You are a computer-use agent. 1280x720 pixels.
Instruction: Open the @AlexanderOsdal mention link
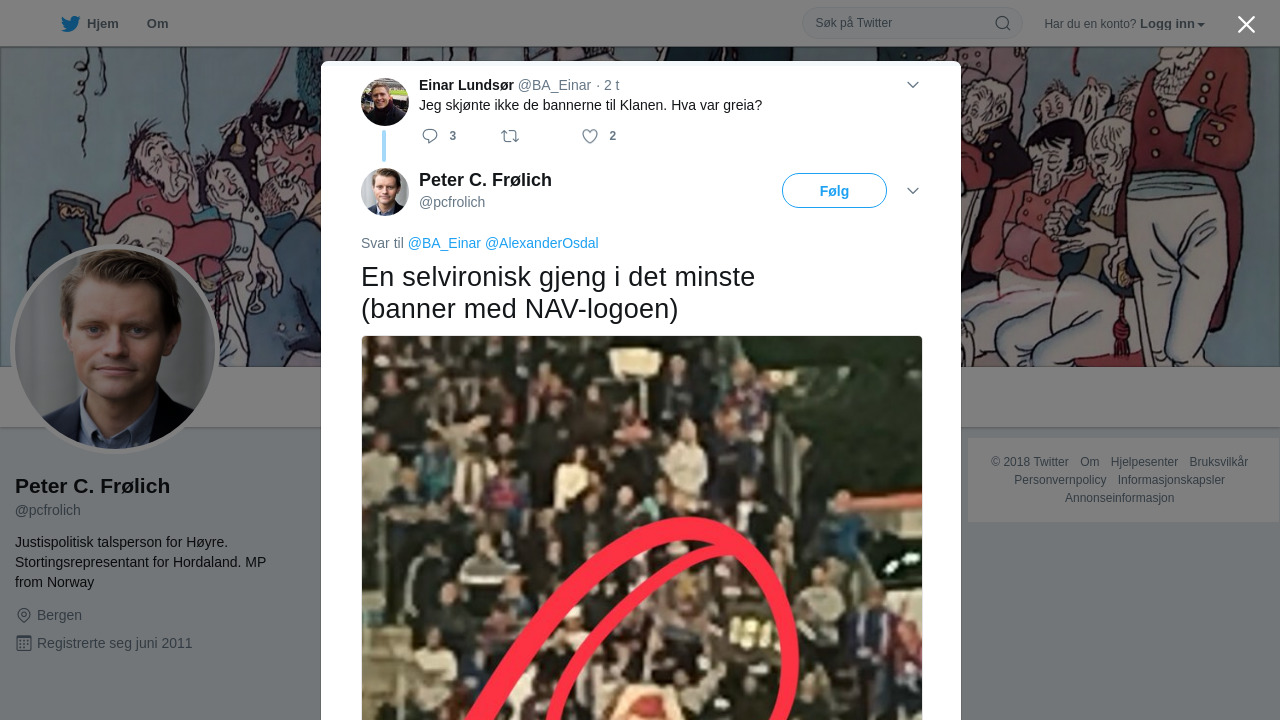coord(542,243)
